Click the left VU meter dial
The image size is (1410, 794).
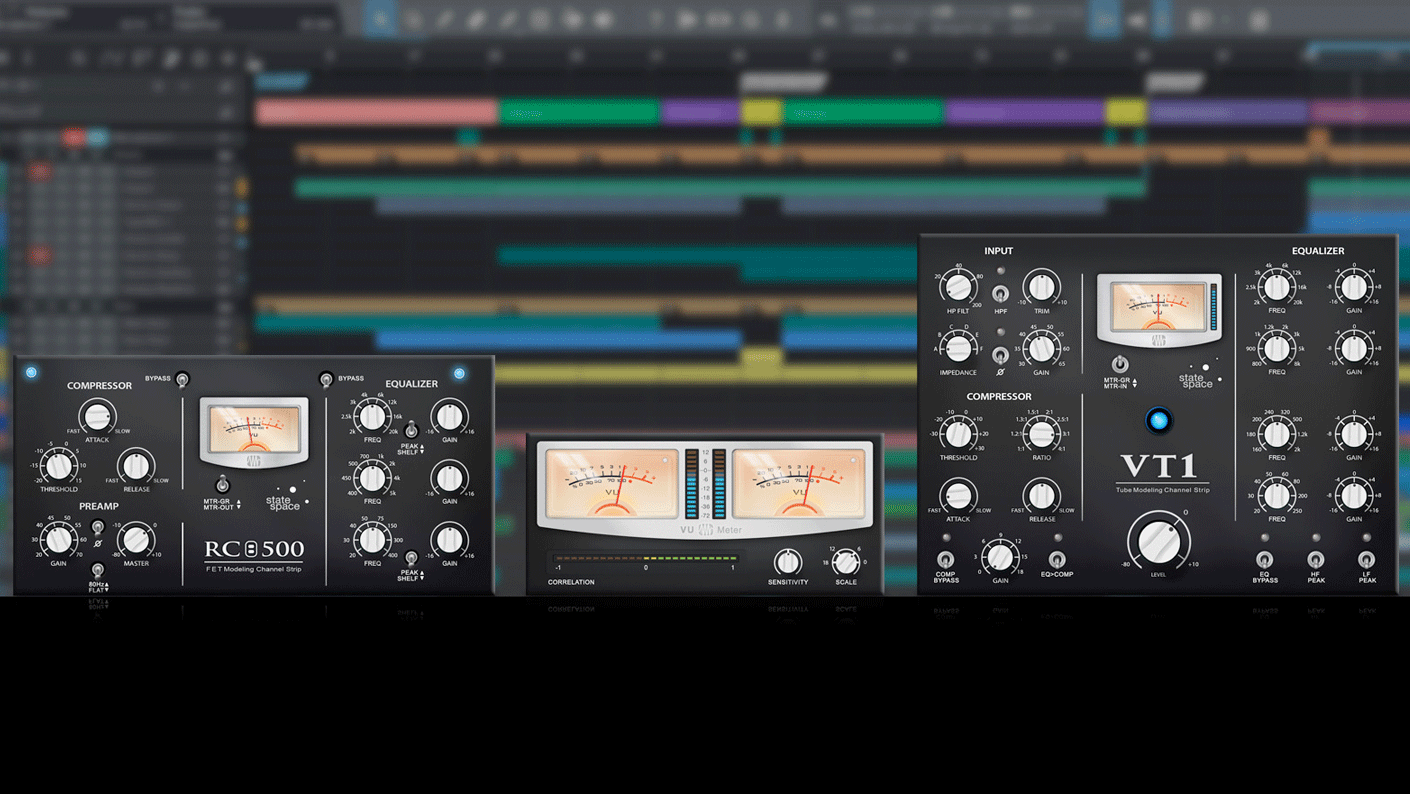610,483
